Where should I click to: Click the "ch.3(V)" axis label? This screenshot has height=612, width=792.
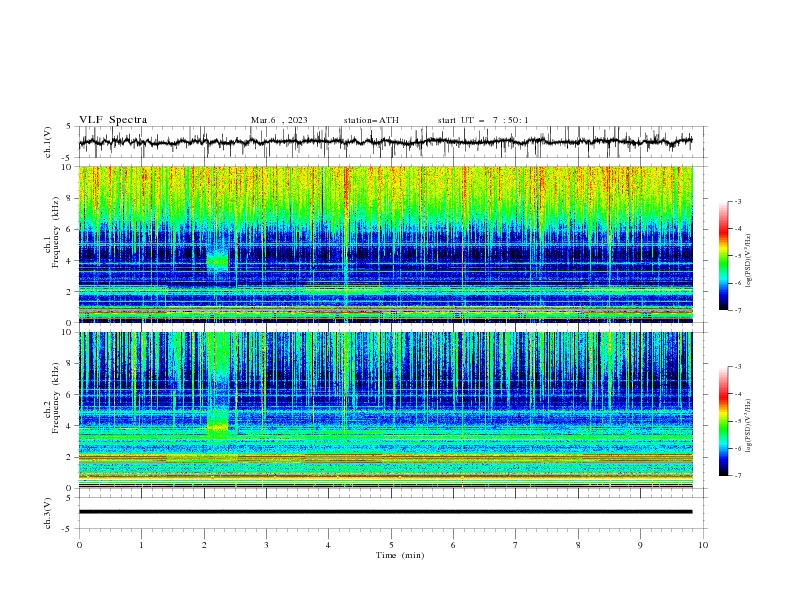(48, 513)
